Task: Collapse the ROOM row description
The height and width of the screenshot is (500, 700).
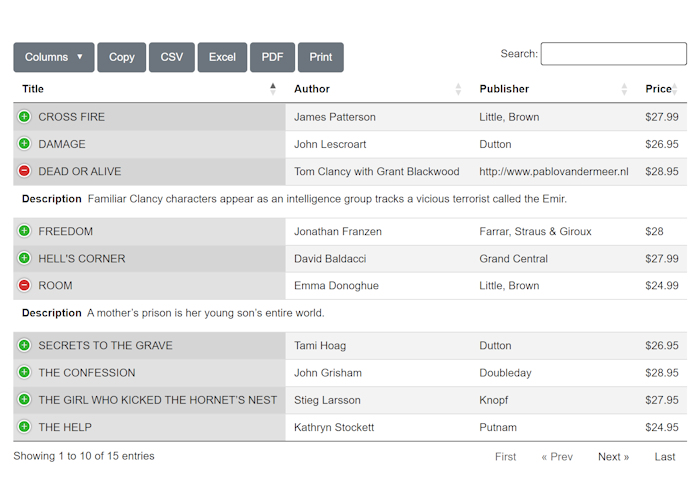Action: 24,285
